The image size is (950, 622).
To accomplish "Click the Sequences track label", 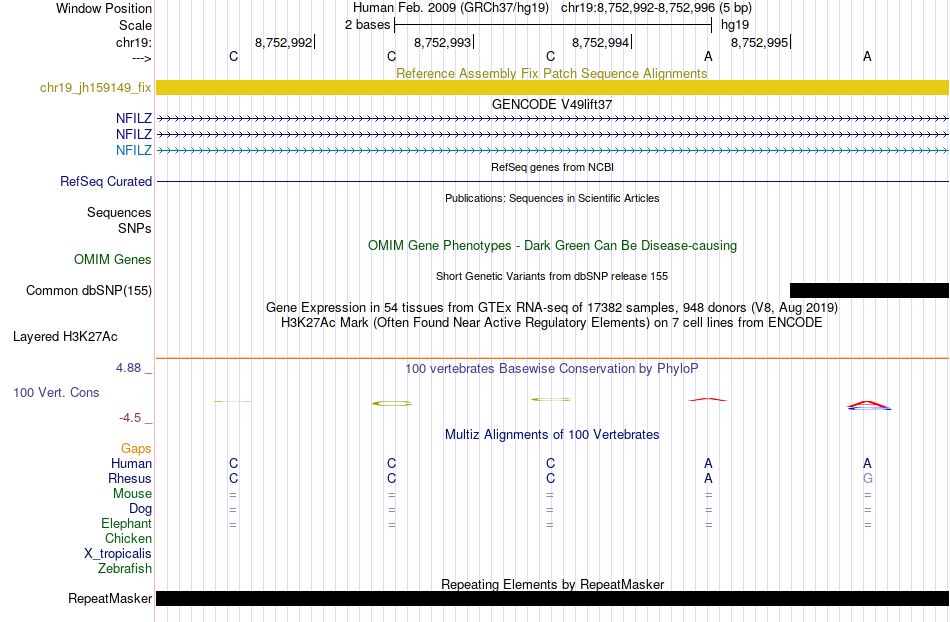I will (119, 213).
